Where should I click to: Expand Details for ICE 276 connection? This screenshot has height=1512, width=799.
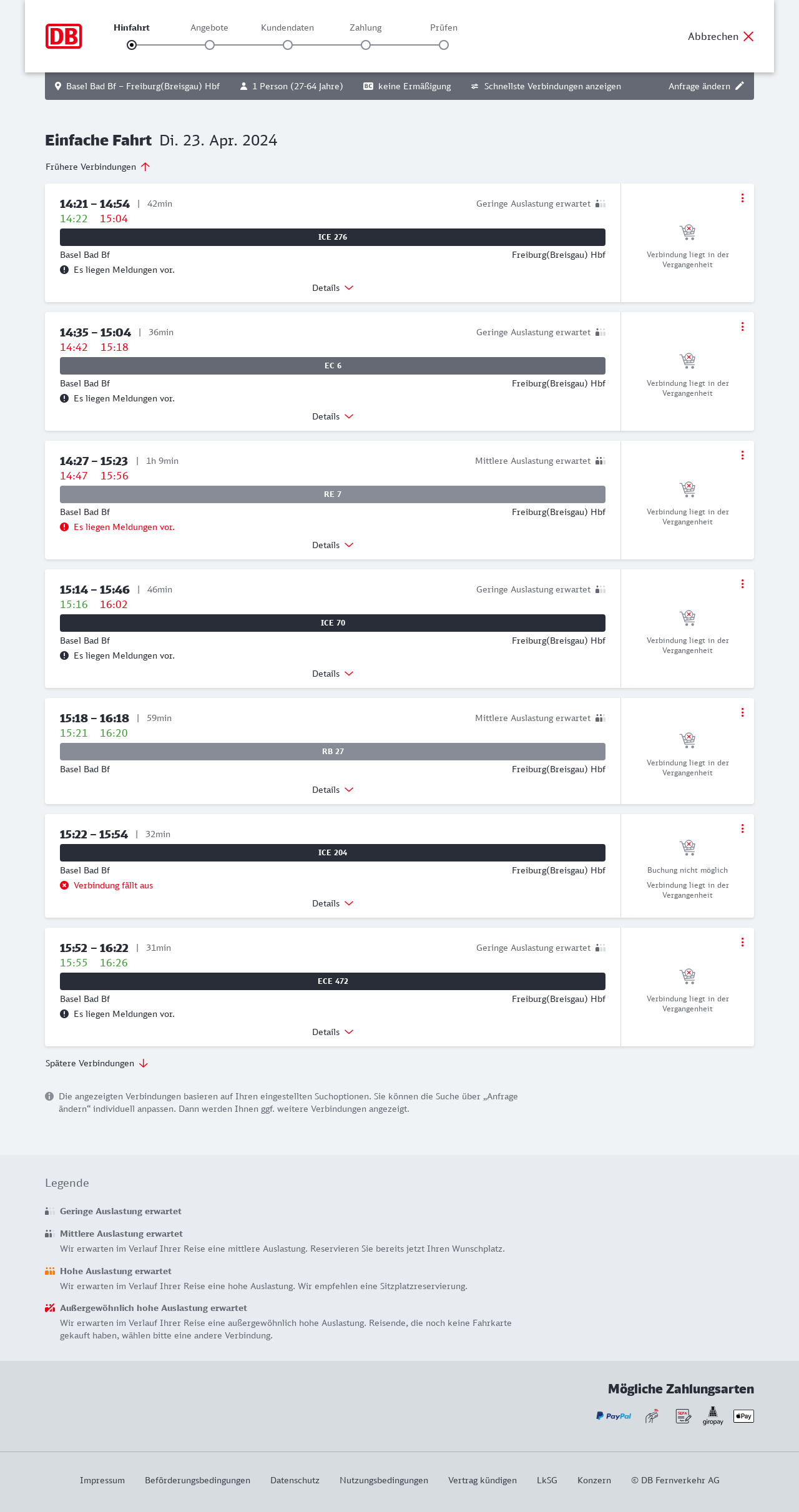point(333,288)
